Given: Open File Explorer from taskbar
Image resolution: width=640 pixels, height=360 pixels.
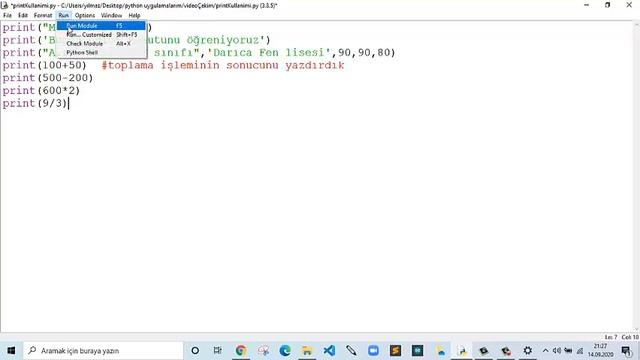Looking at the screenshot, I should [307, 351].
